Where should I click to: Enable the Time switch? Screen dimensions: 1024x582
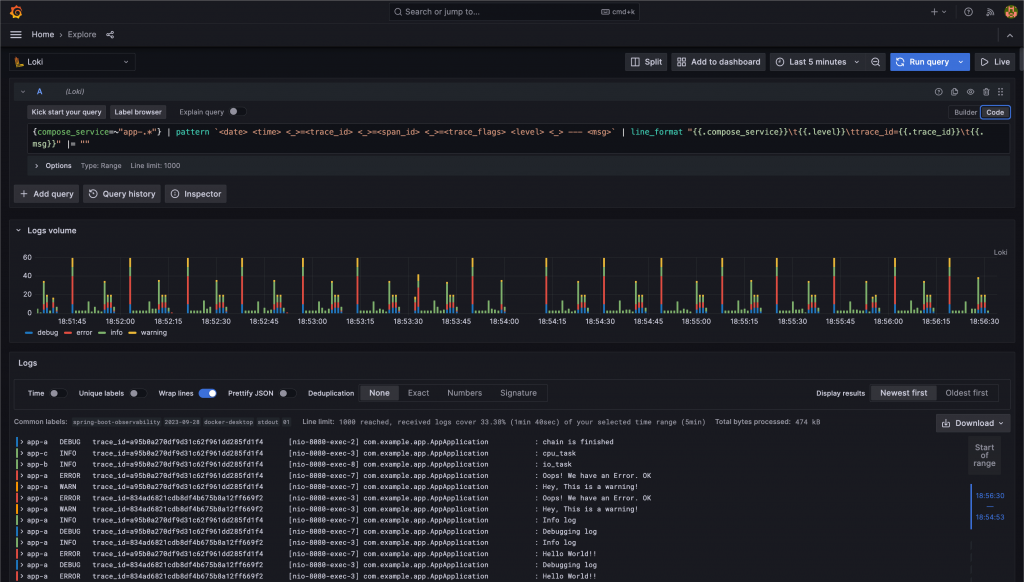(x=57, y=393)
